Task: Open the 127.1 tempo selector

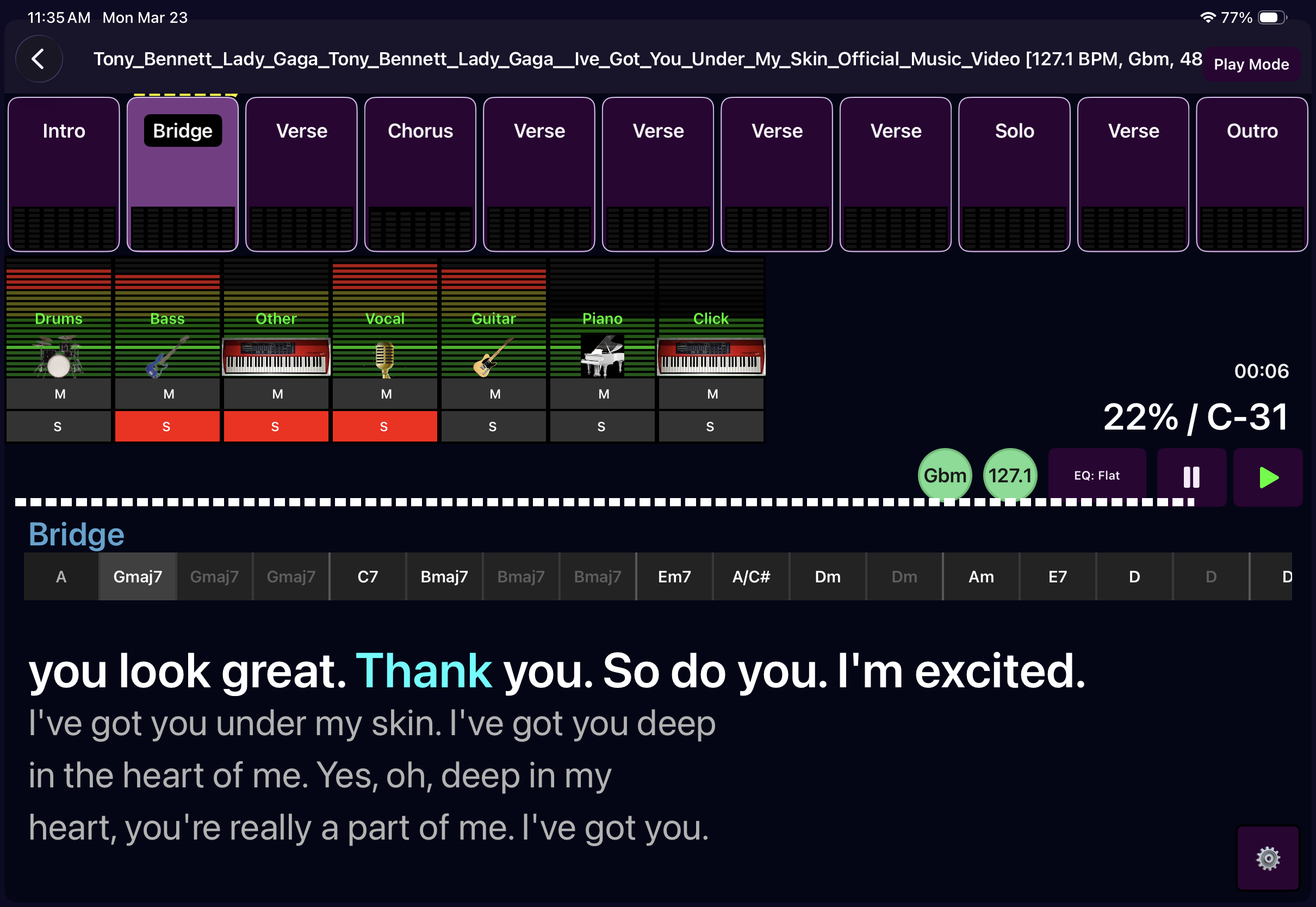Action: click(x=1010, y=475)
